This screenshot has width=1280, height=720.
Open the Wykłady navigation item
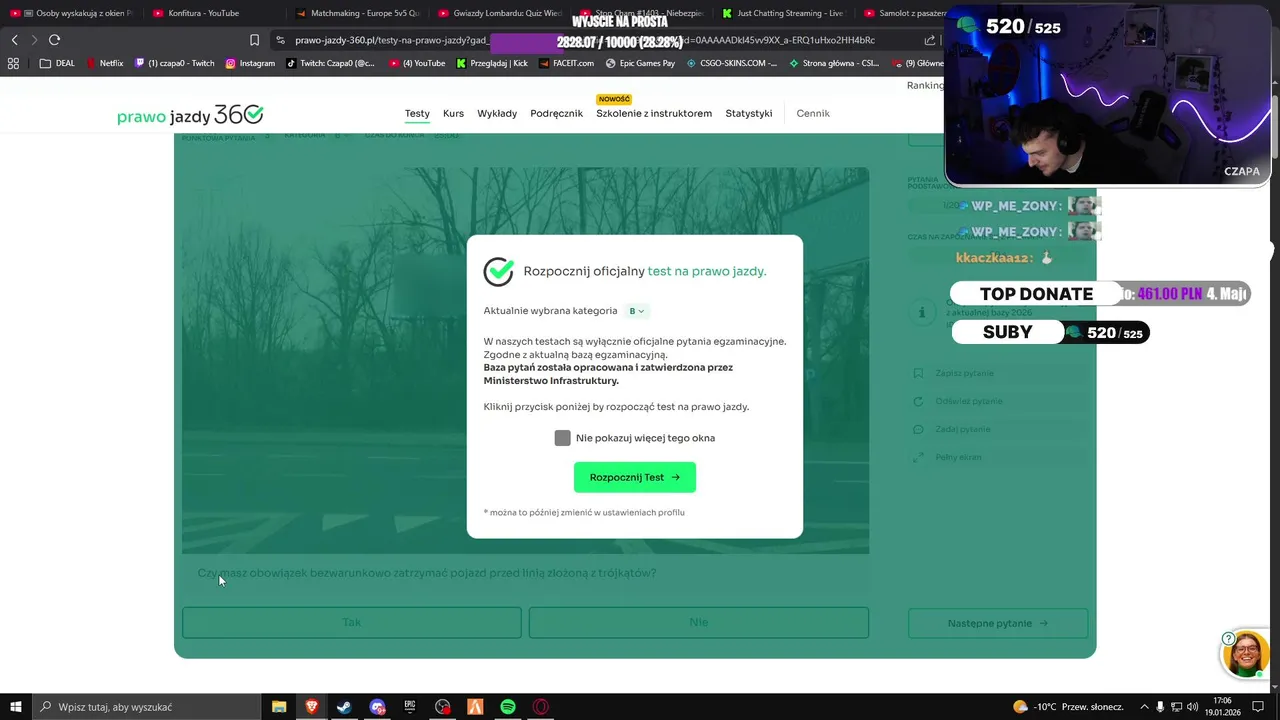pyautogui.click(x=497, y=113)
